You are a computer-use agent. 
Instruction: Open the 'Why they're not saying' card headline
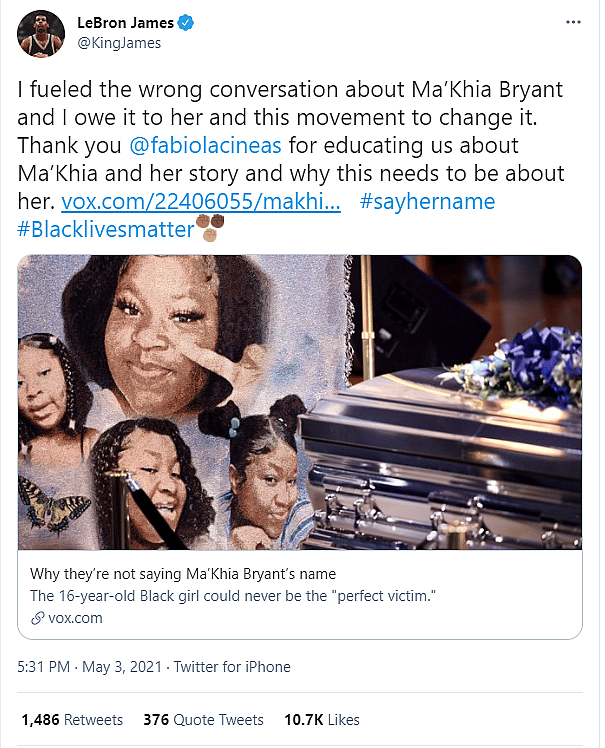(183, 574)
